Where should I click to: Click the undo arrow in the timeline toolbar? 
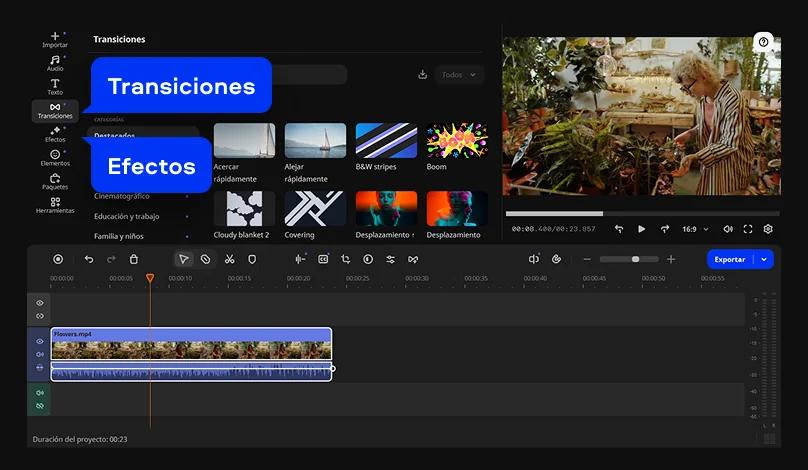tap(89, 259)
